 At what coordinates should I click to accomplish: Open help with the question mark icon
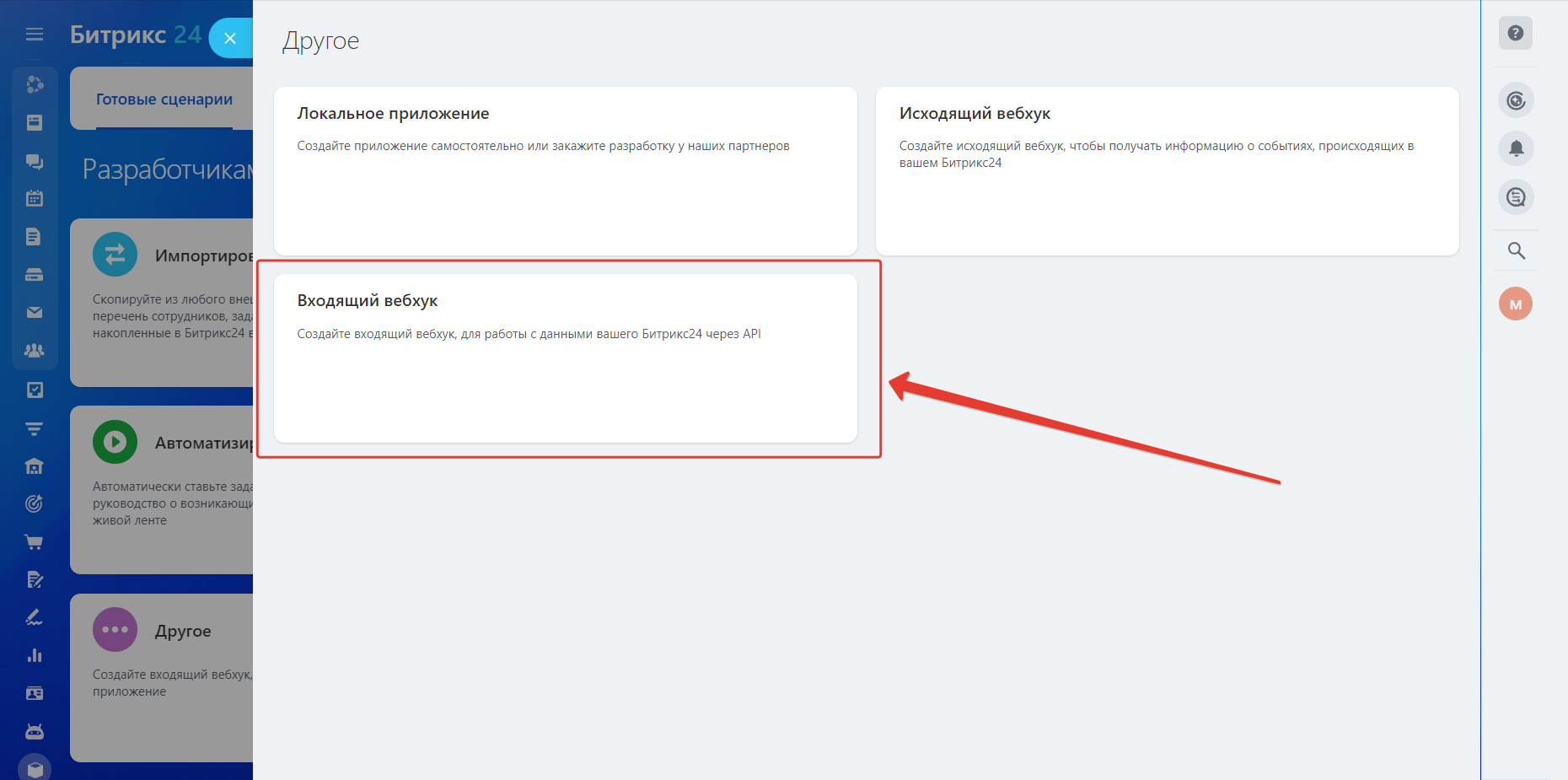(1516, 33)
